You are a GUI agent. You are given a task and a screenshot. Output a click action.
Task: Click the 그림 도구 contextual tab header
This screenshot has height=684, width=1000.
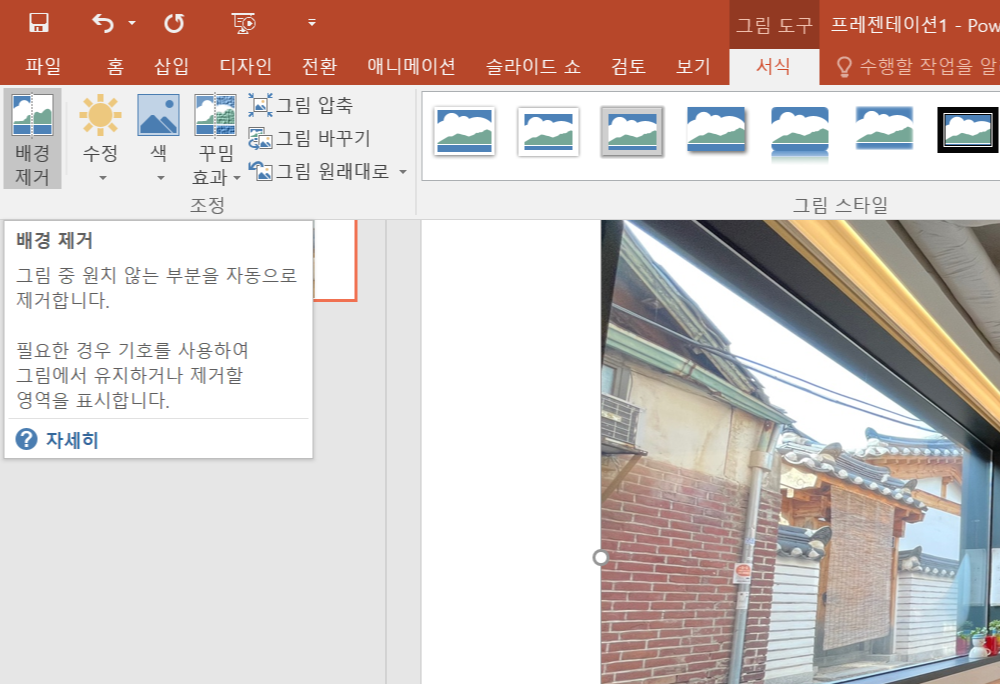tap(774, 25)
